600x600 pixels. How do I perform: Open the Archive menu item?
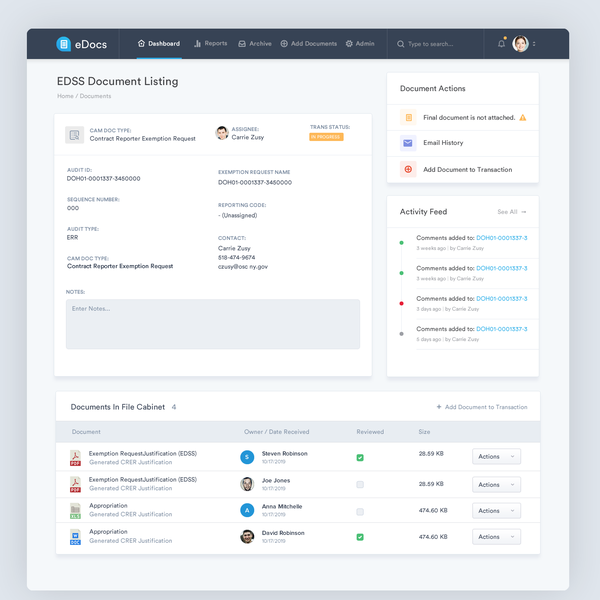255,44
